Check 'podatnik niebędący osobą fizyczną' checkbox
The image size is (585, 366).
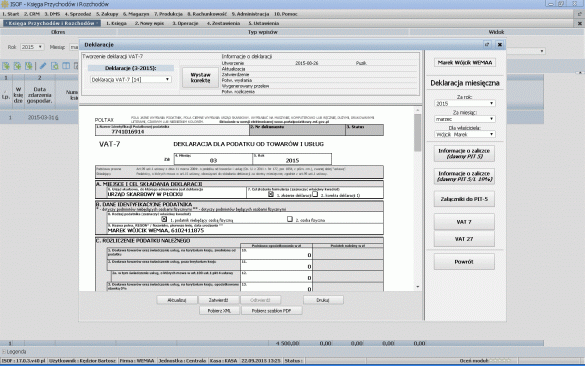164,219
